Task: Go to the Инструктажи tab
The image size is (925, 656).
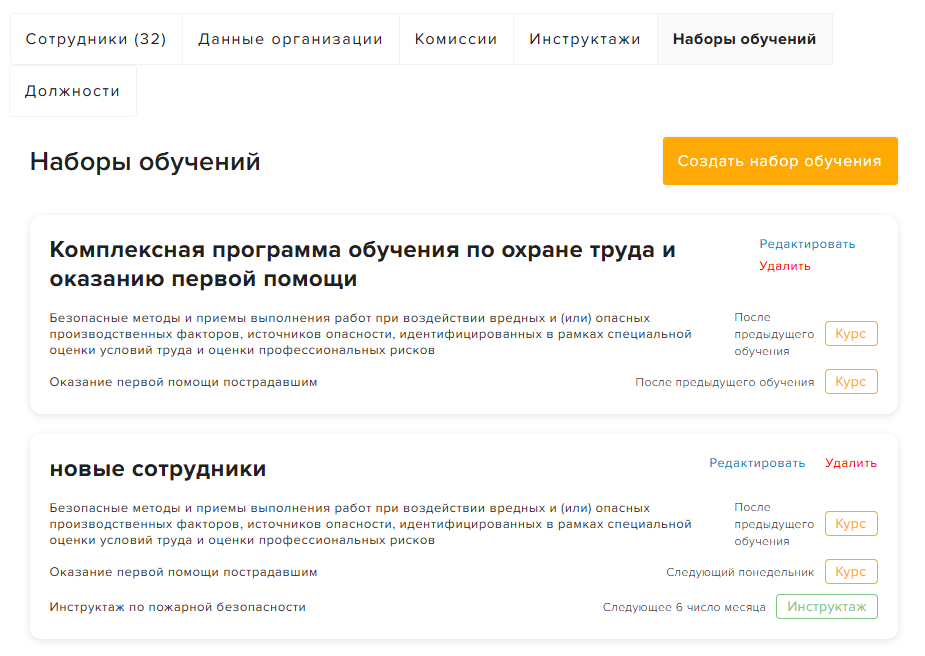Action: (585, 39)
